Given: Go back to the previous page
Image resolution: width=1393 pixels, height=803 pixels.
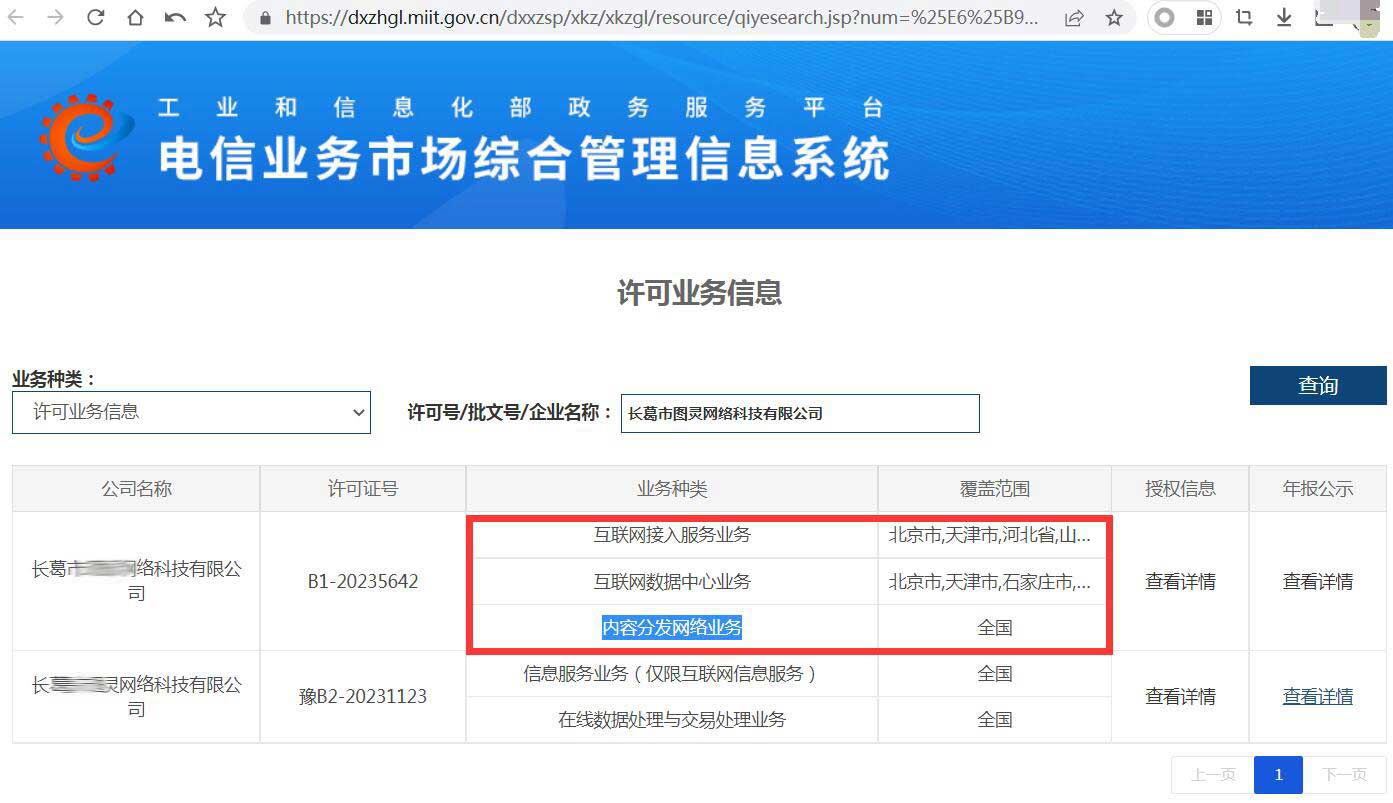Looking at the screenshot, I should point(16,17).
